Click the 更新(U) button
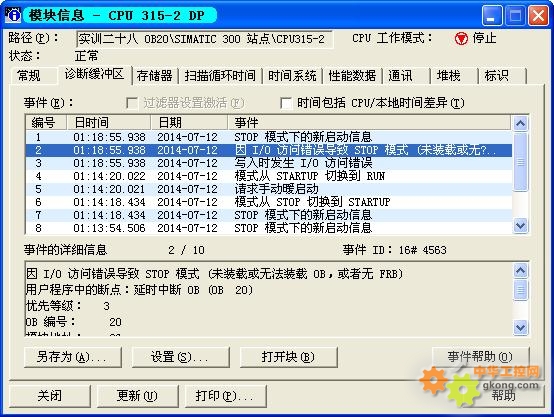Viewport: 554px width, 417px height. point(137,395)
